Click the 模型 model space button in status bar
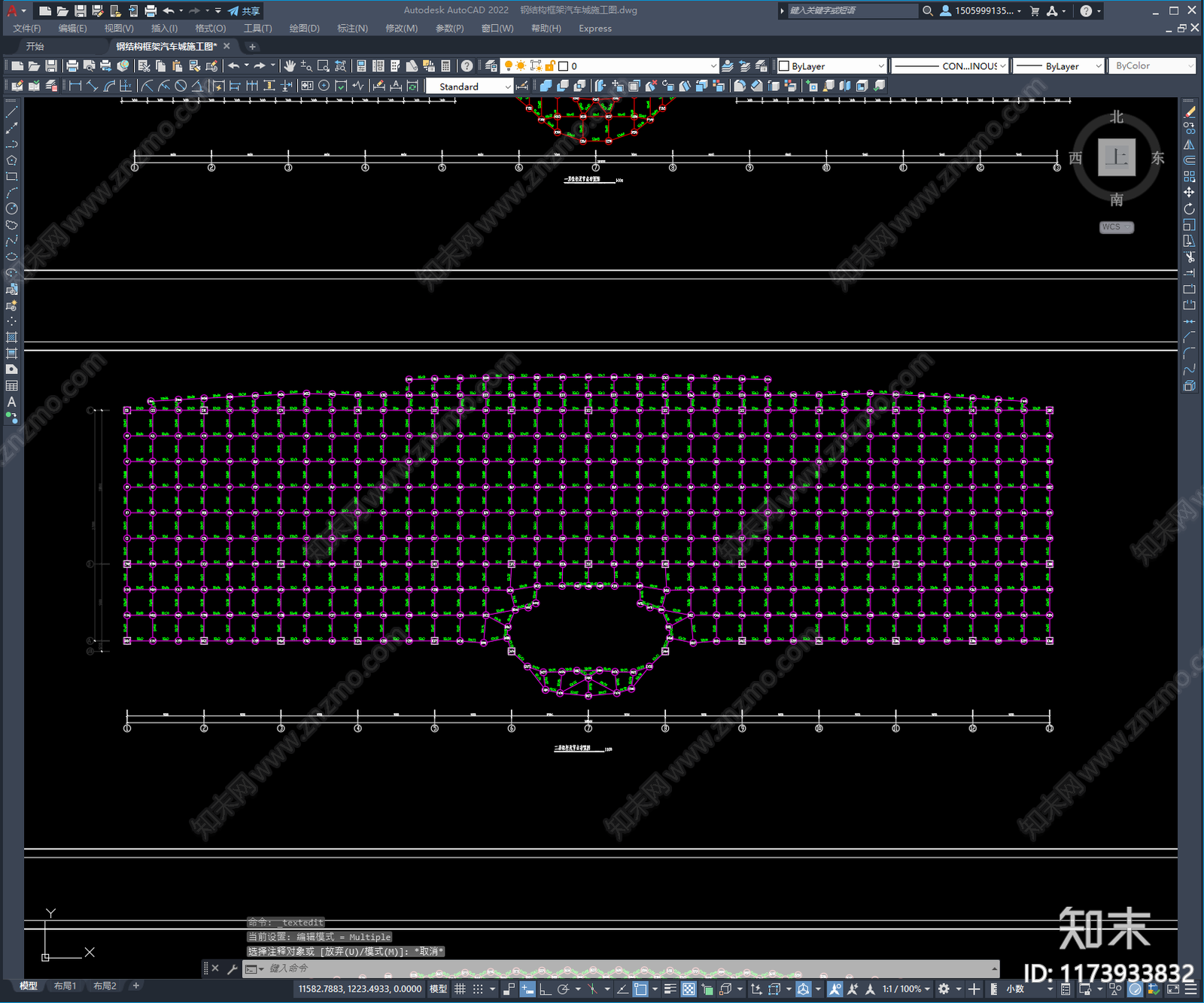This screenshot has height=1003, width=1204. [x=438, y=989]
